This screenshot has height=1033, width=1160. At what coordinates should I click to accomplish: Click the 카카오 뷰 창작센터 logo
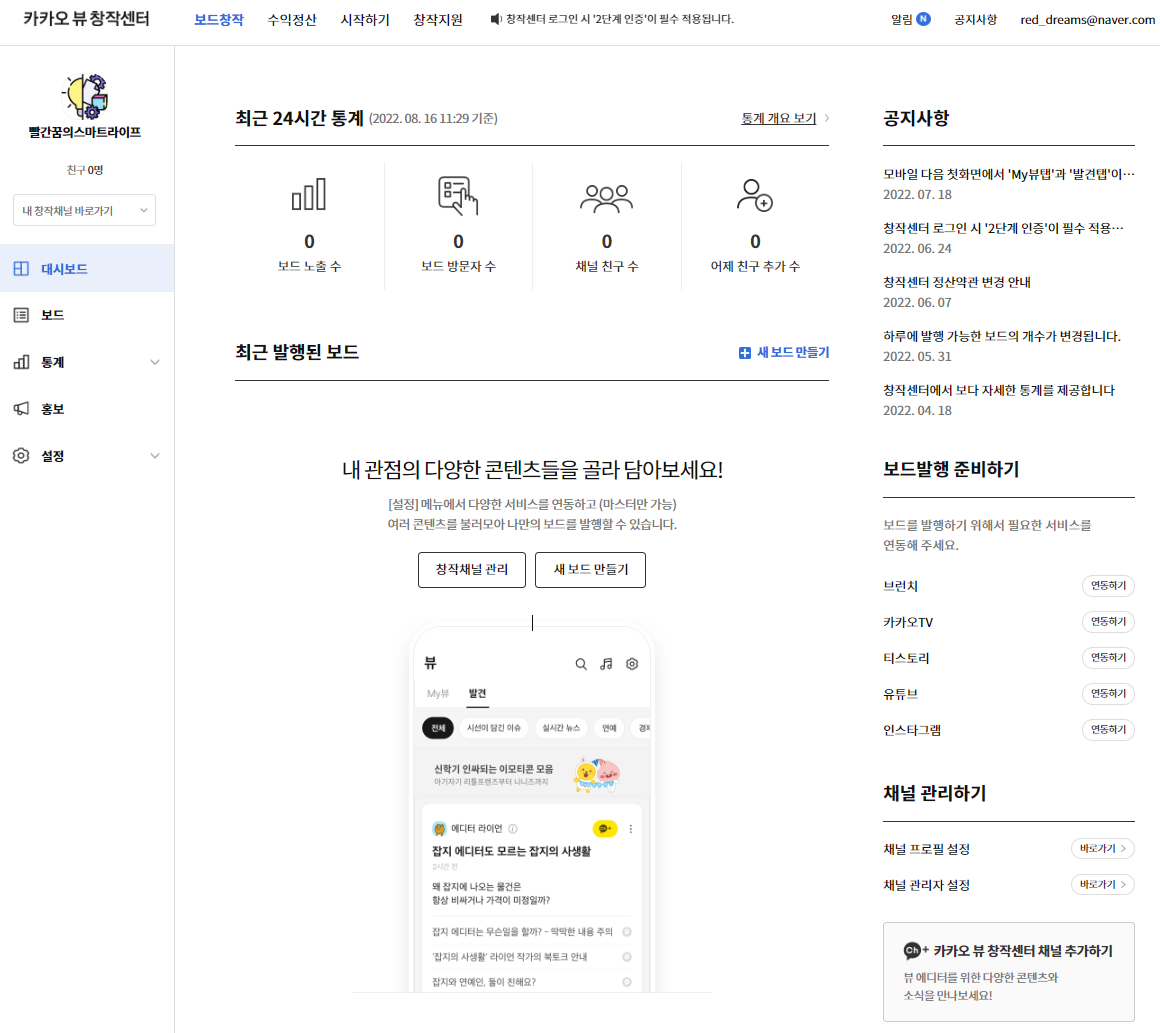[x=86, y=19]
